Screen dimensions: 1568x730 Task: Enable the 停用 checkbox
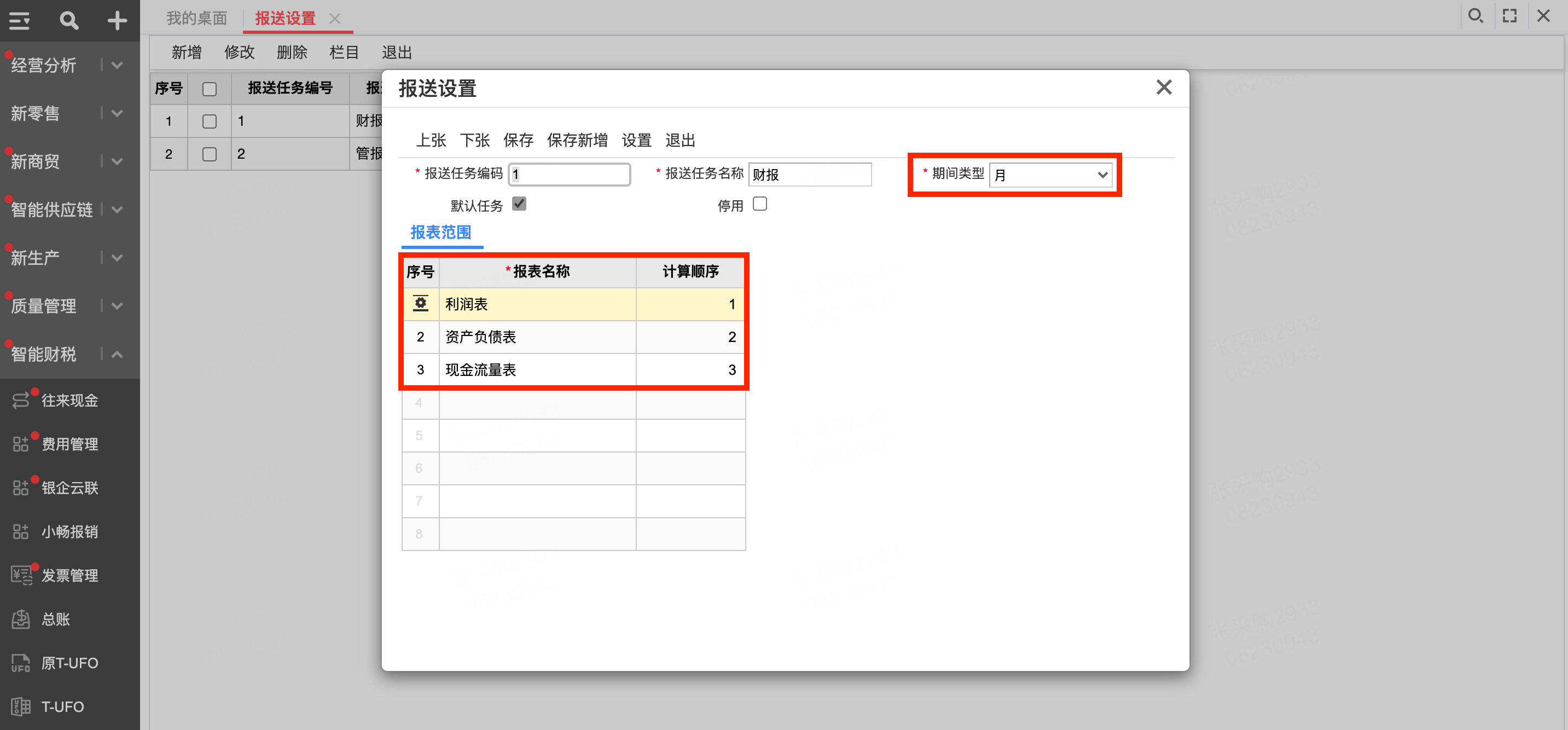click(759, 204)
